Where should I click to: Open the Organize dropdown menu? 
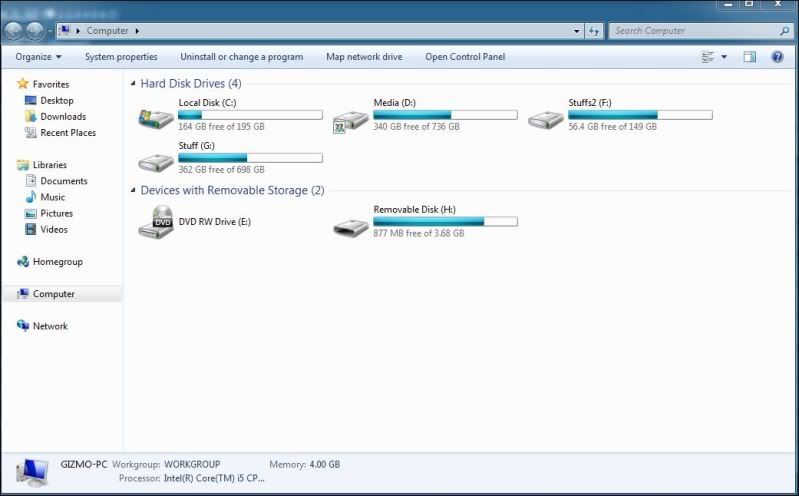(x=38, y=57)
